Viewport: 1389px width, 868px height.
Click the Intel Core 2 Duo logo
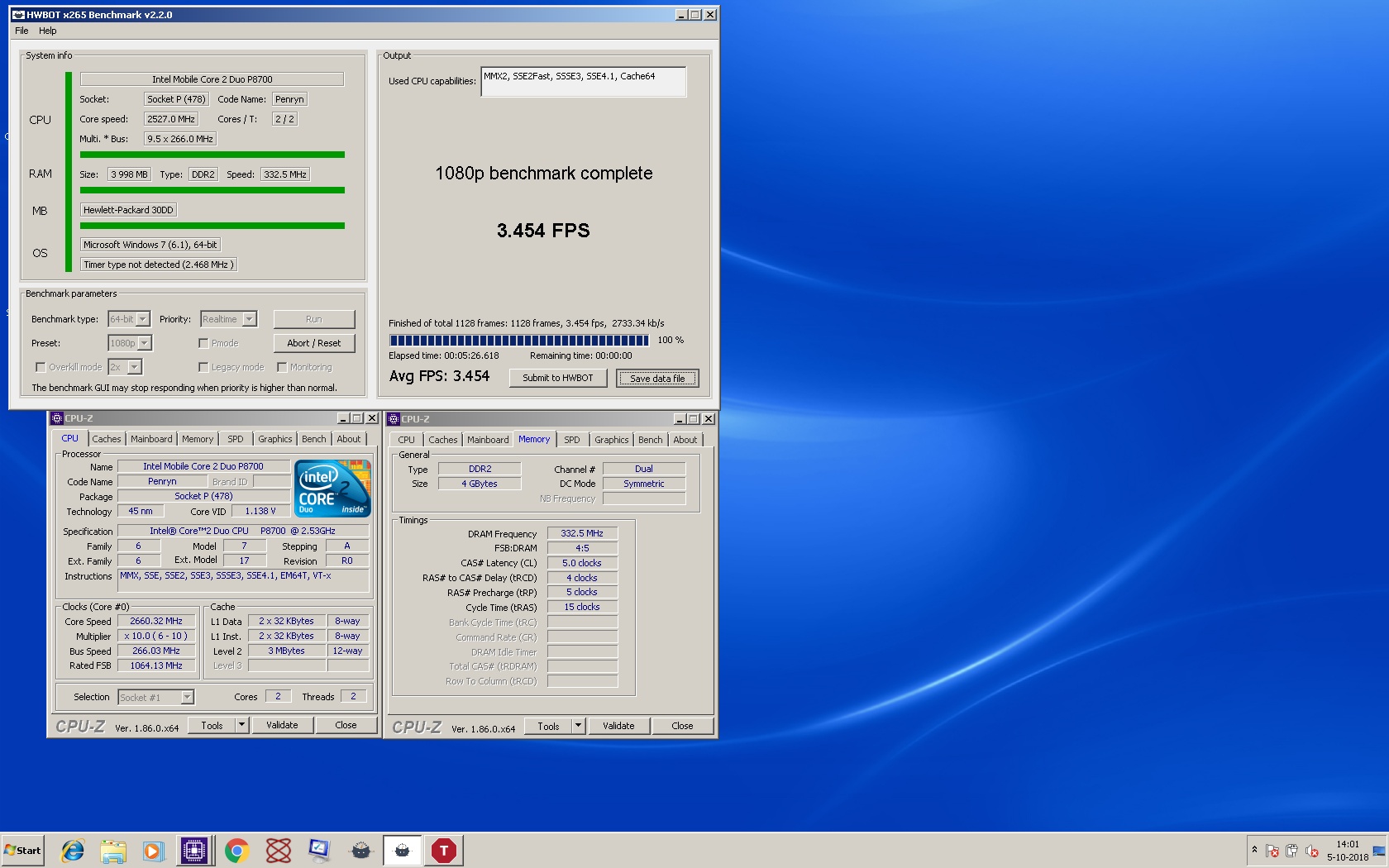pyautogui.click(x=332, y=489)
